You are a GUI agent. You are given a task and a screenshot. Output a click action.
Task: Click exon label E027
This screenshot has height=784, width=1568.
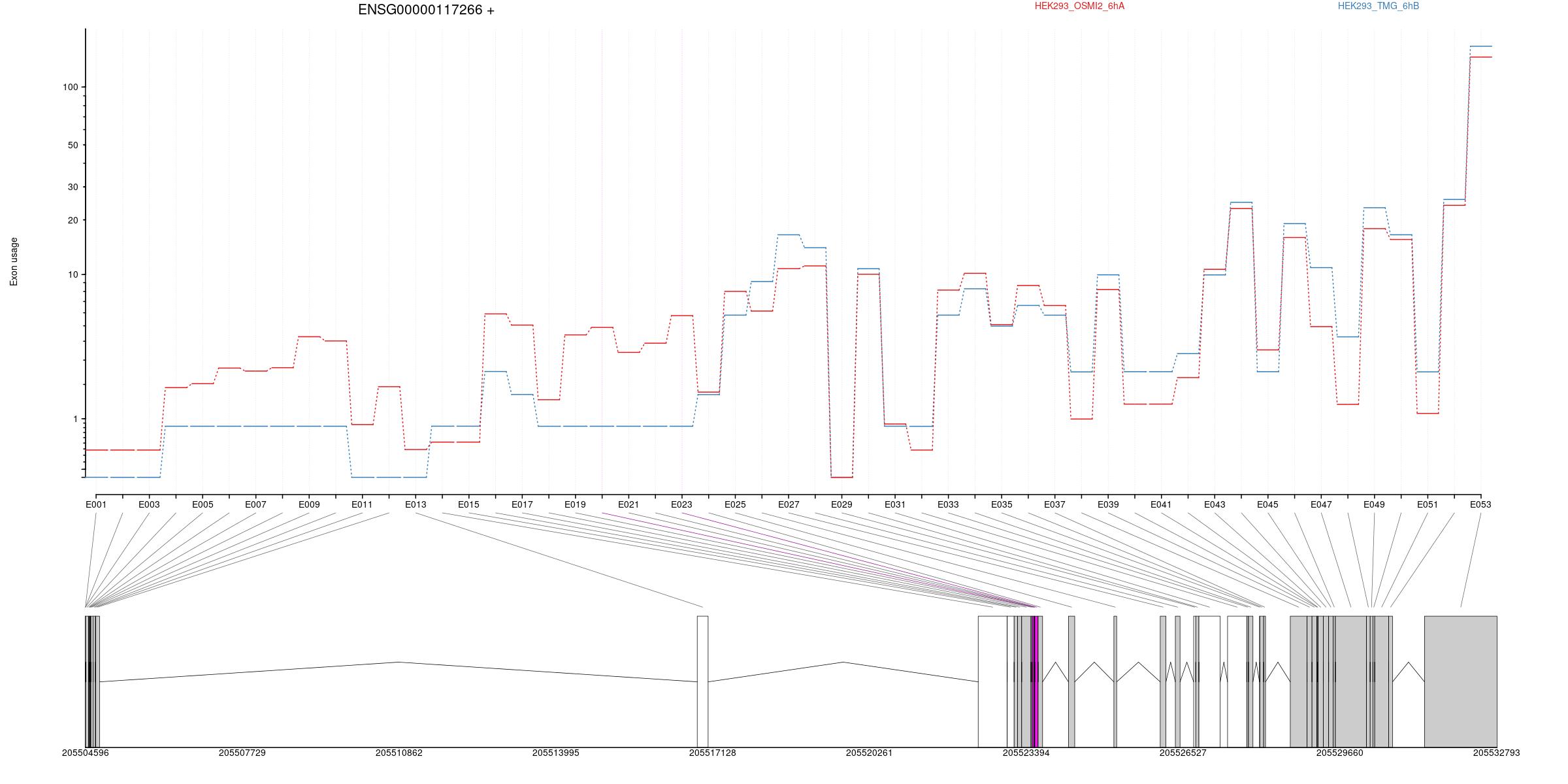pyautogui.click(x=789, y=504)
